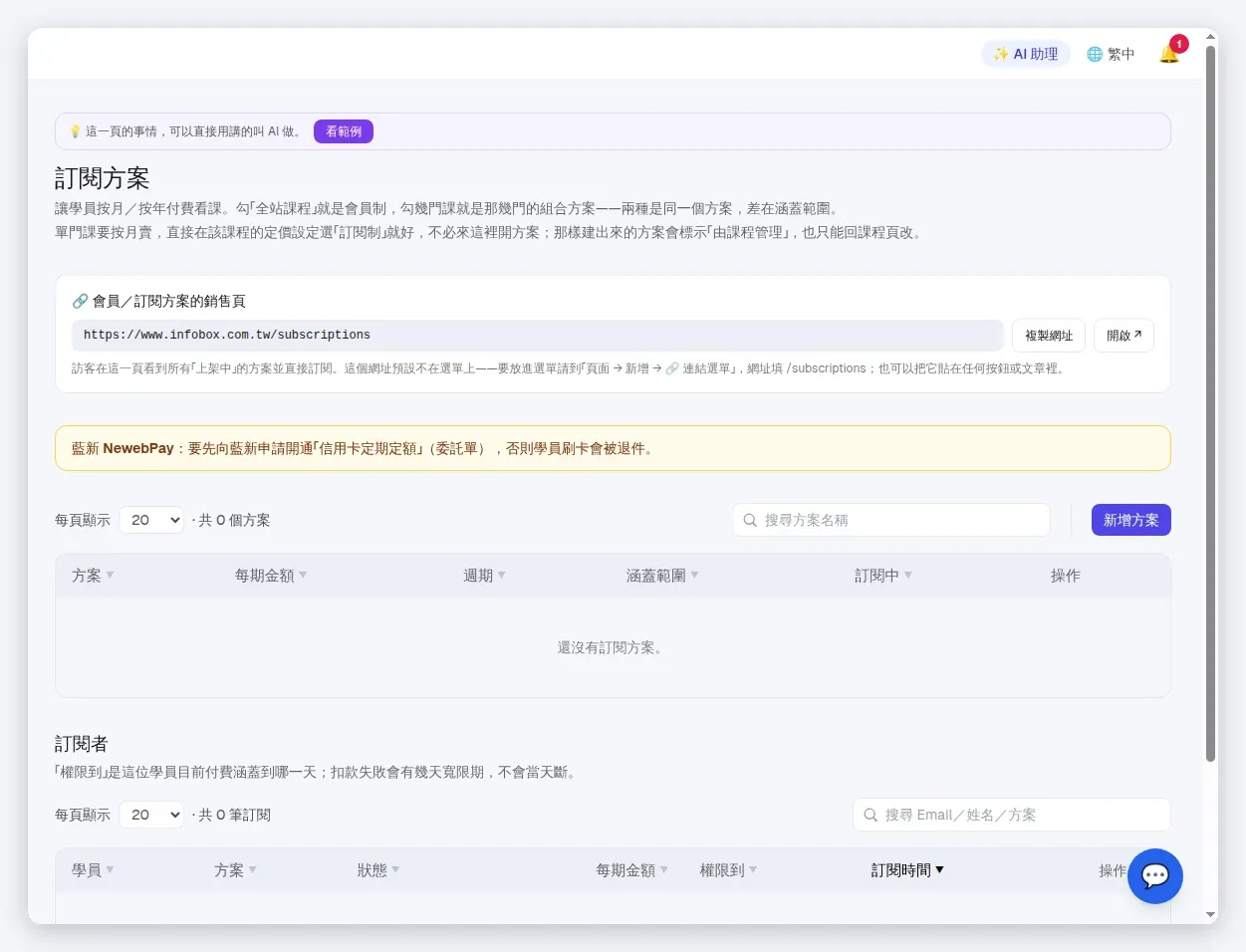
Task: Open plans per-page dropdown showing 20
Action: (151, 520)
